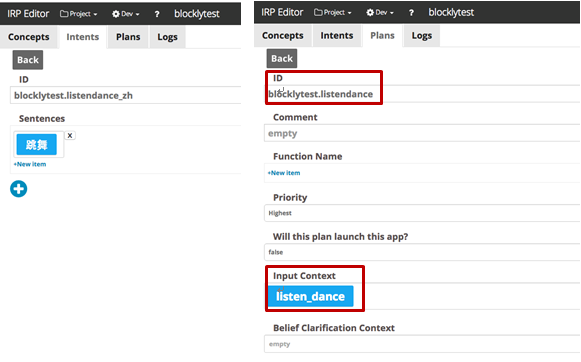Click help question mark in left panel
Screen dimensions: 581x362
(157, 14)
